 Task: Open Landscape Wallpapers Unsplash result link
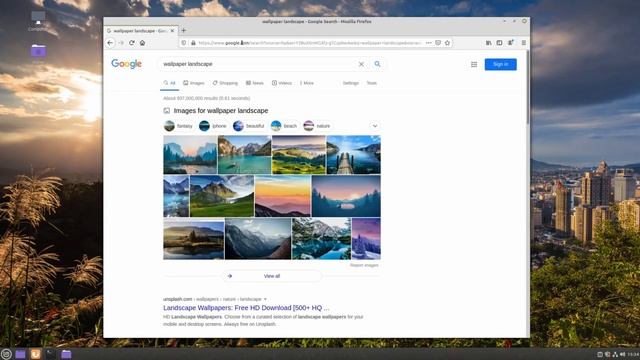click(x=246, y=308)
